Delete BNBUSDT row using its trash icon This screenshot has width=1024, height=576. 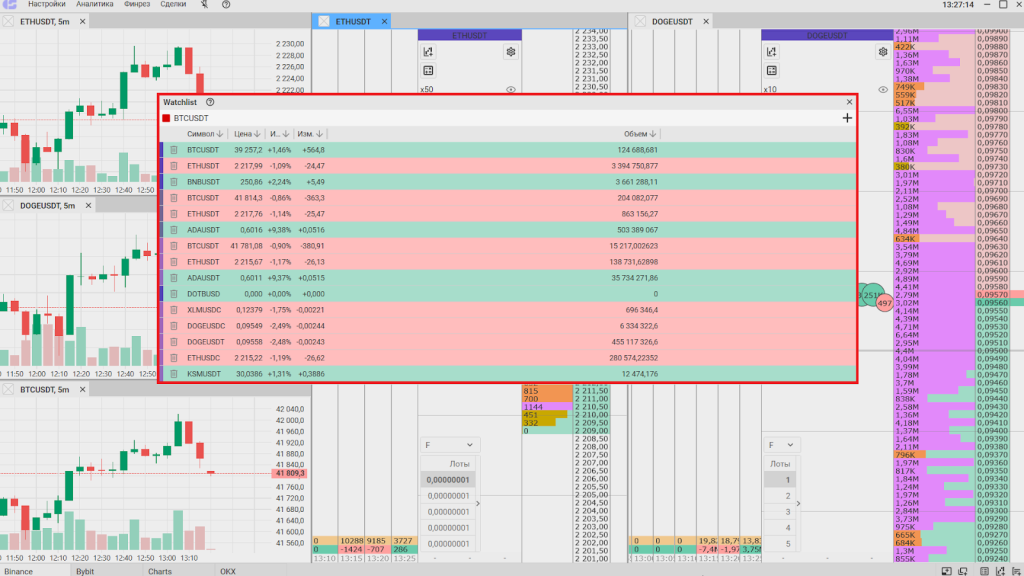click(x=174, y=182)
